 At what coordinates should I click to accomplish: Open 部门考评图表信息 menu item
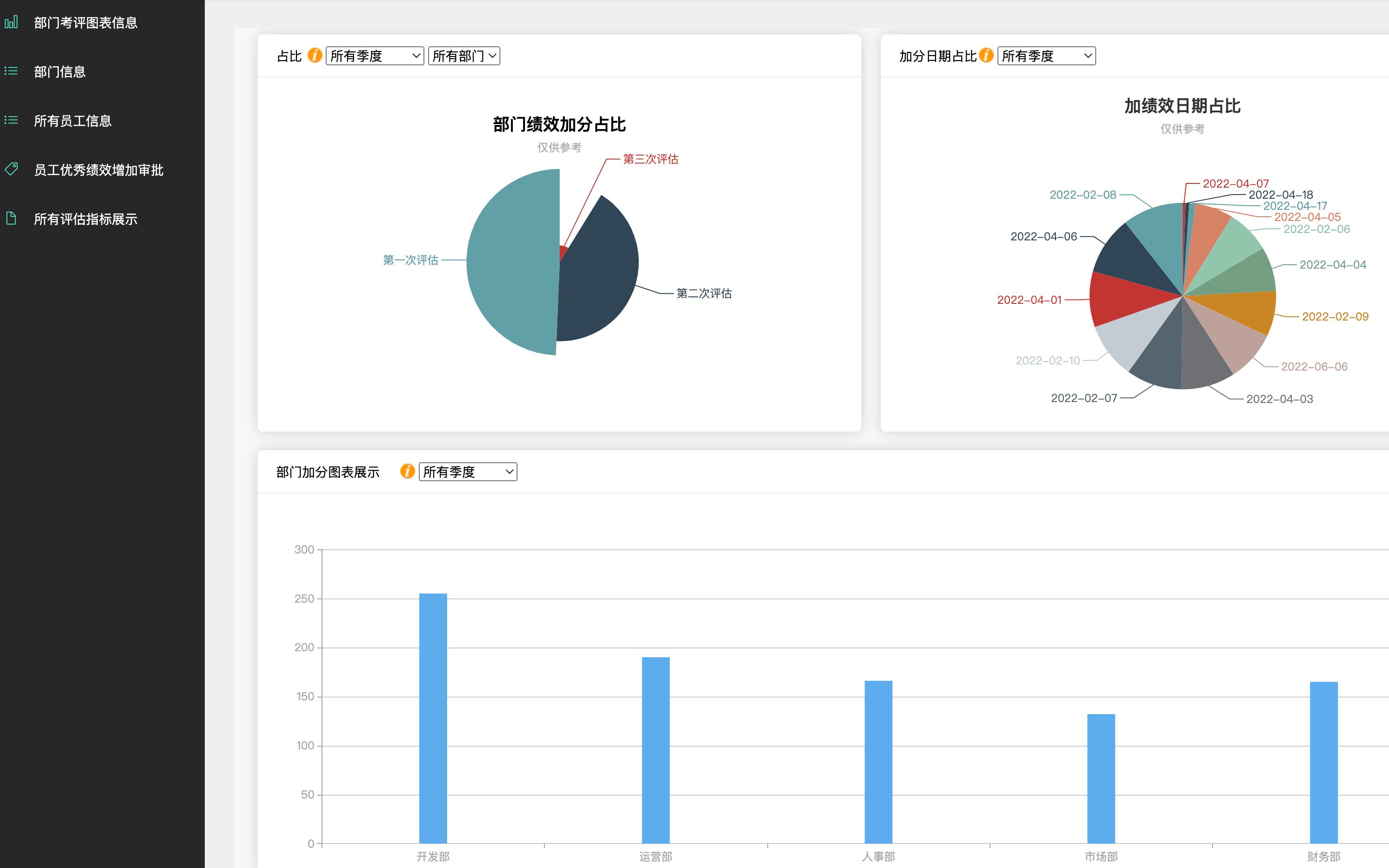[86, 22]
